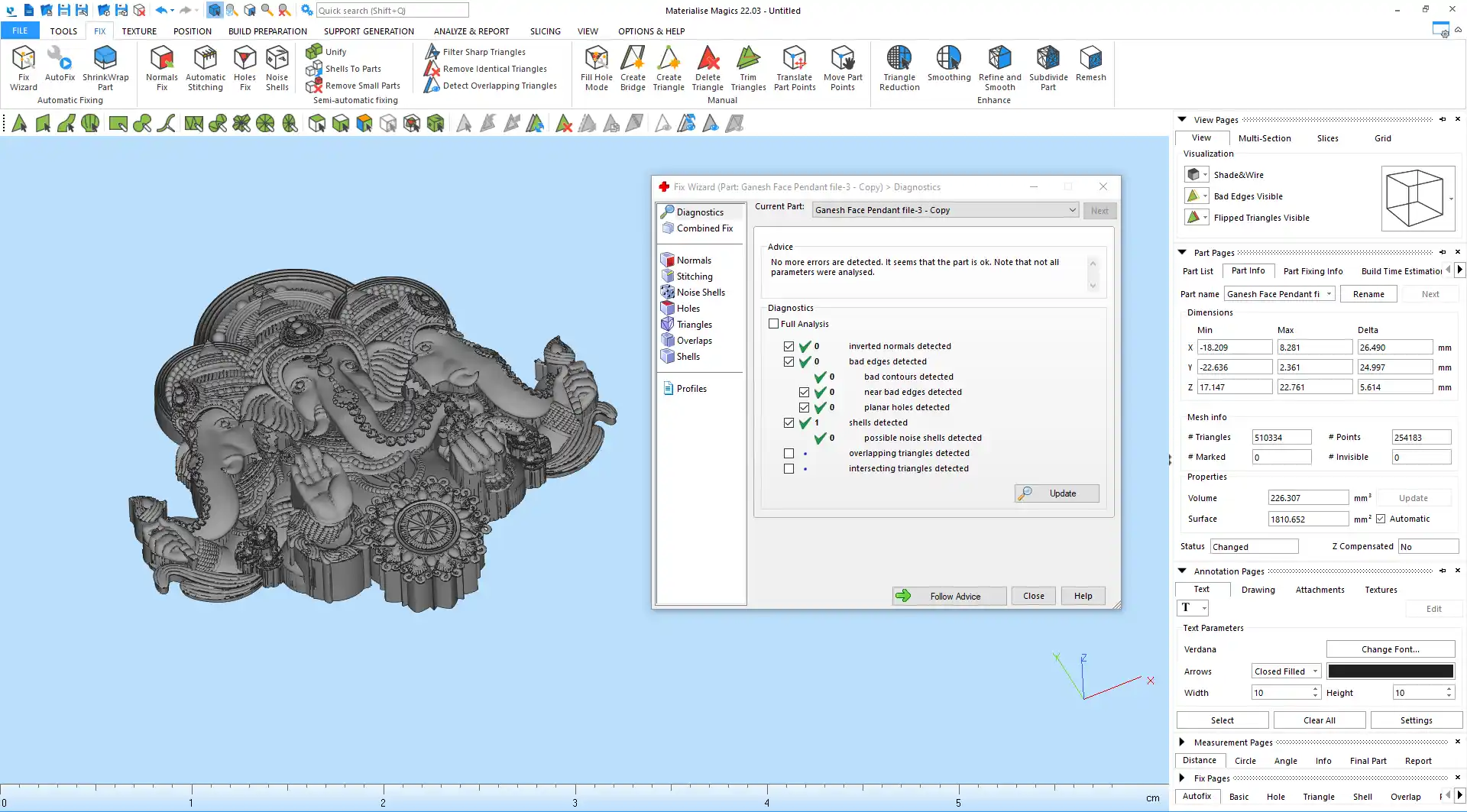Click the black text color swatch

coord(1390,671)
